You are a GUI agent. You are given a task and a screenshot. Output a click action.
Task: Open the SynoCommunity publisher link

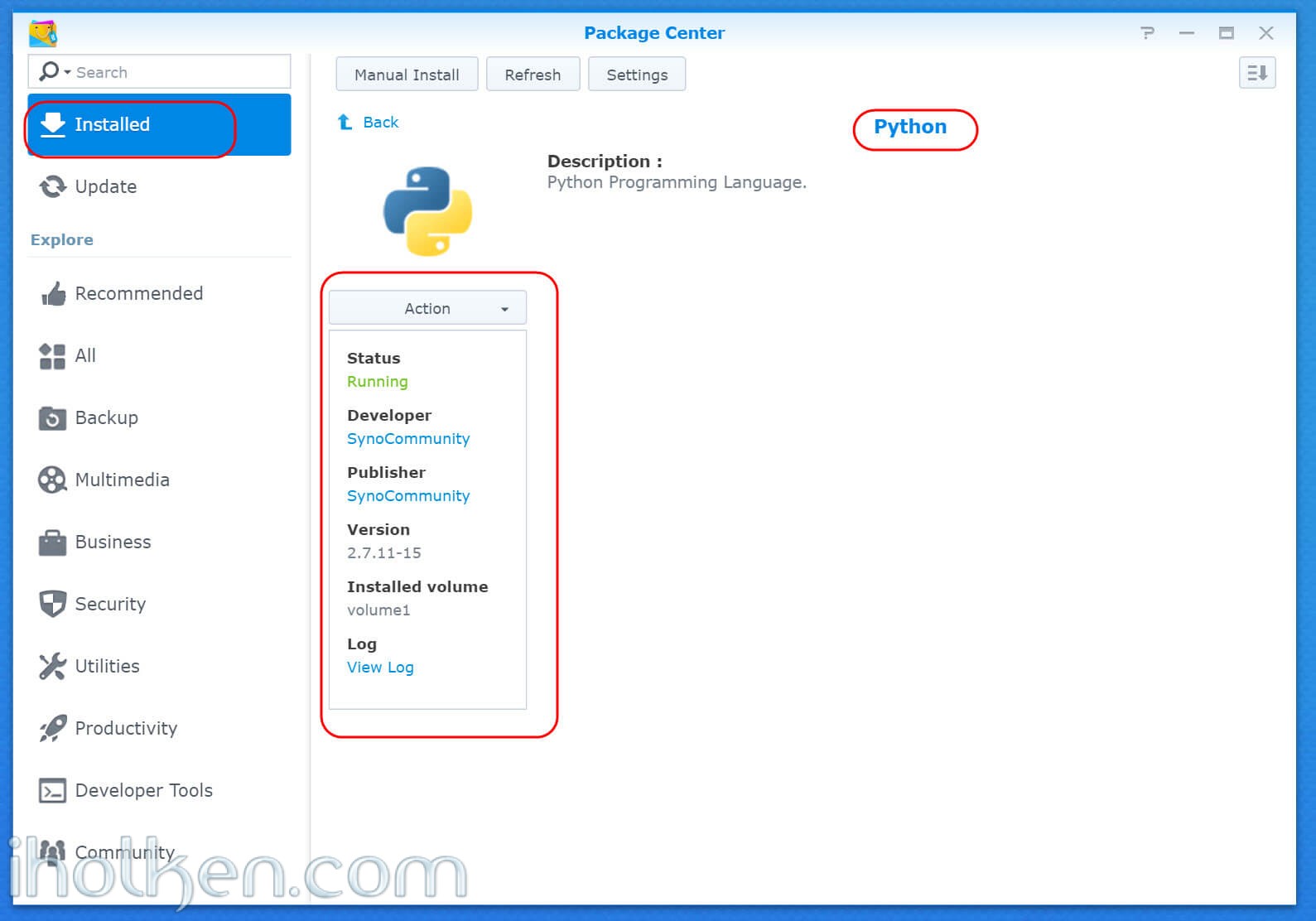click(x=408, y=495)
